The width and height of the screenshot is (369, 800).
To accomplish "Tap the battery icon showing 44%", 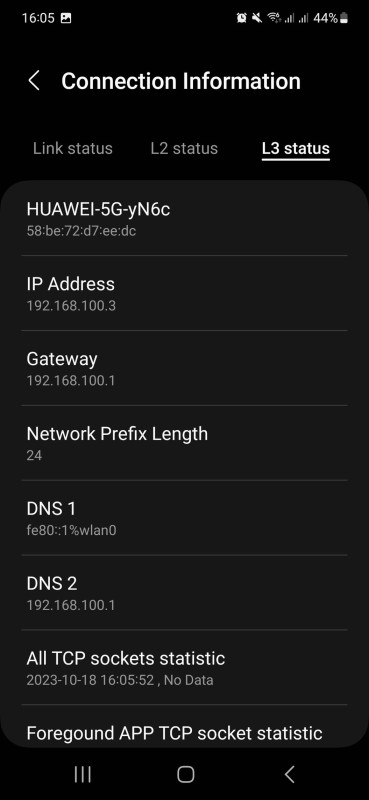I will (344, 18).
